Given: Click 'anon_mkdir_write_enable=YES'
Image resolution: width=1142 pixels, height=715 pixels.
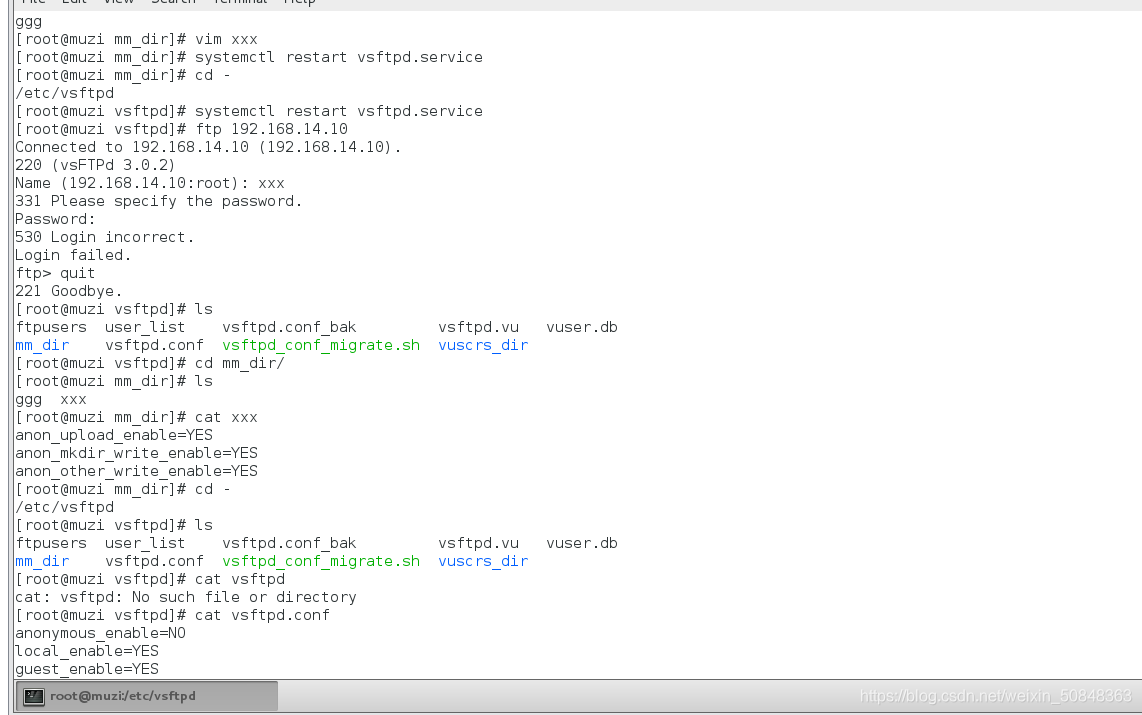Looking at the screenshot, I should click(137, 453).
